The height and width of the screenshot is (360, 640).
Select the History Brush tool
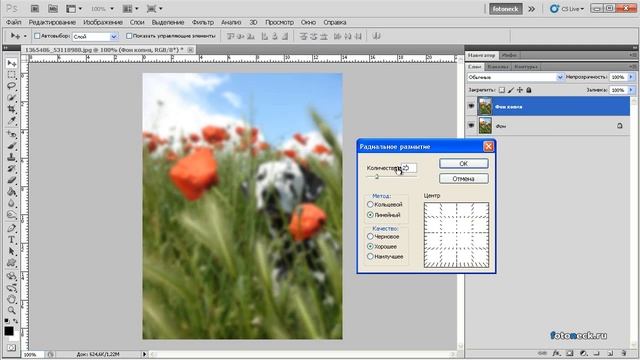coord(11,169)
